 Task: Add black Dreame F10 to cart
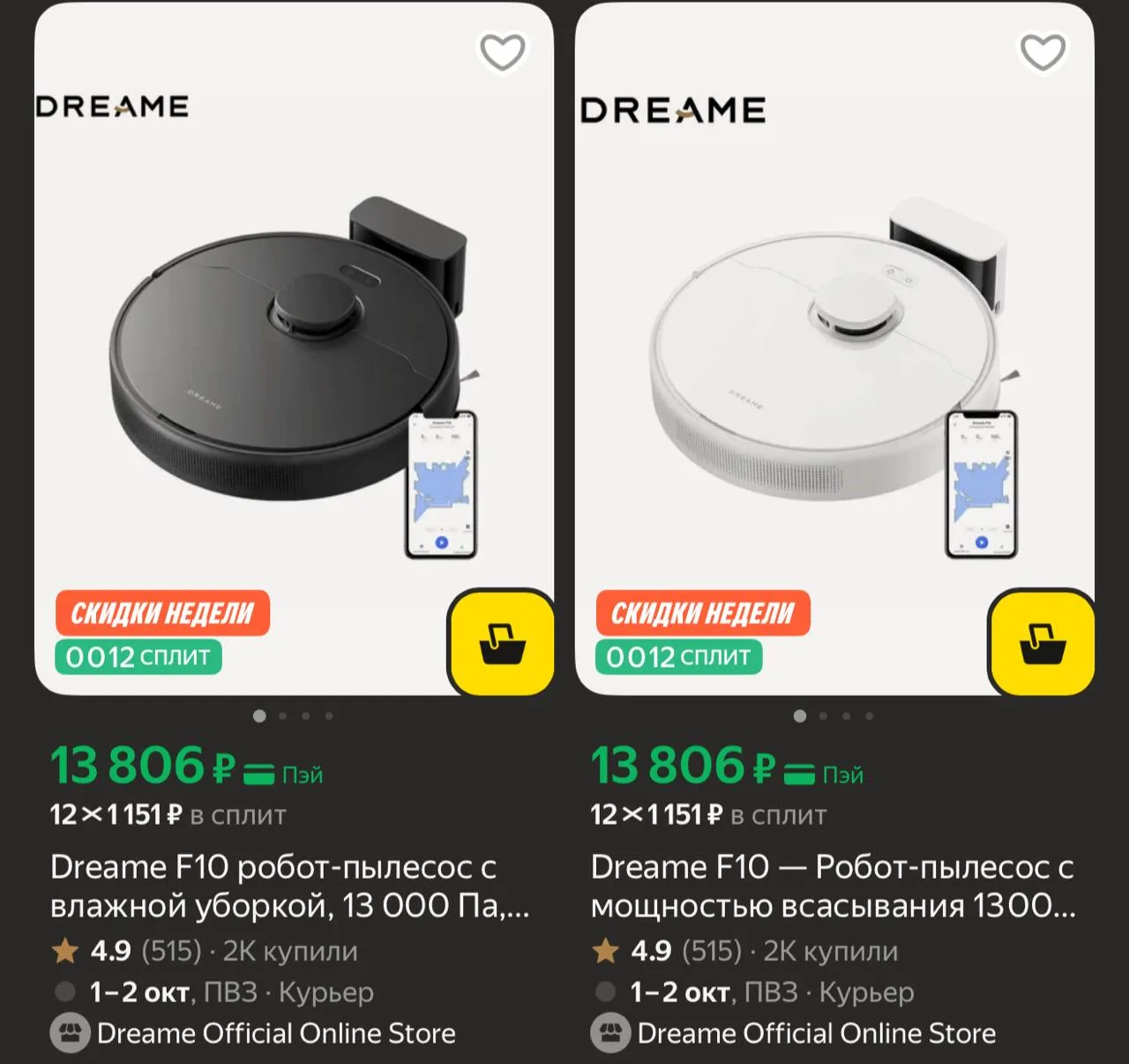coord(502,643)
